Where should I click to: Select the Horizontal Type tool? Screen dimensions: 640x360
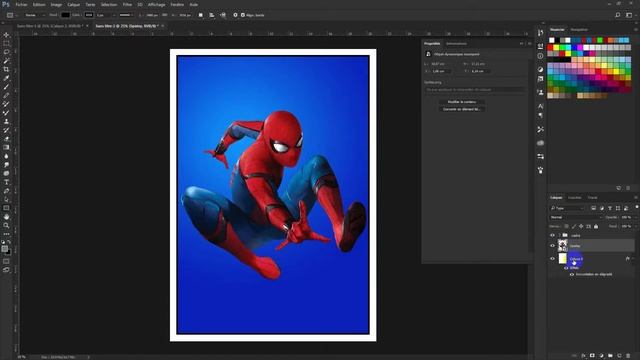click(7, 182)
